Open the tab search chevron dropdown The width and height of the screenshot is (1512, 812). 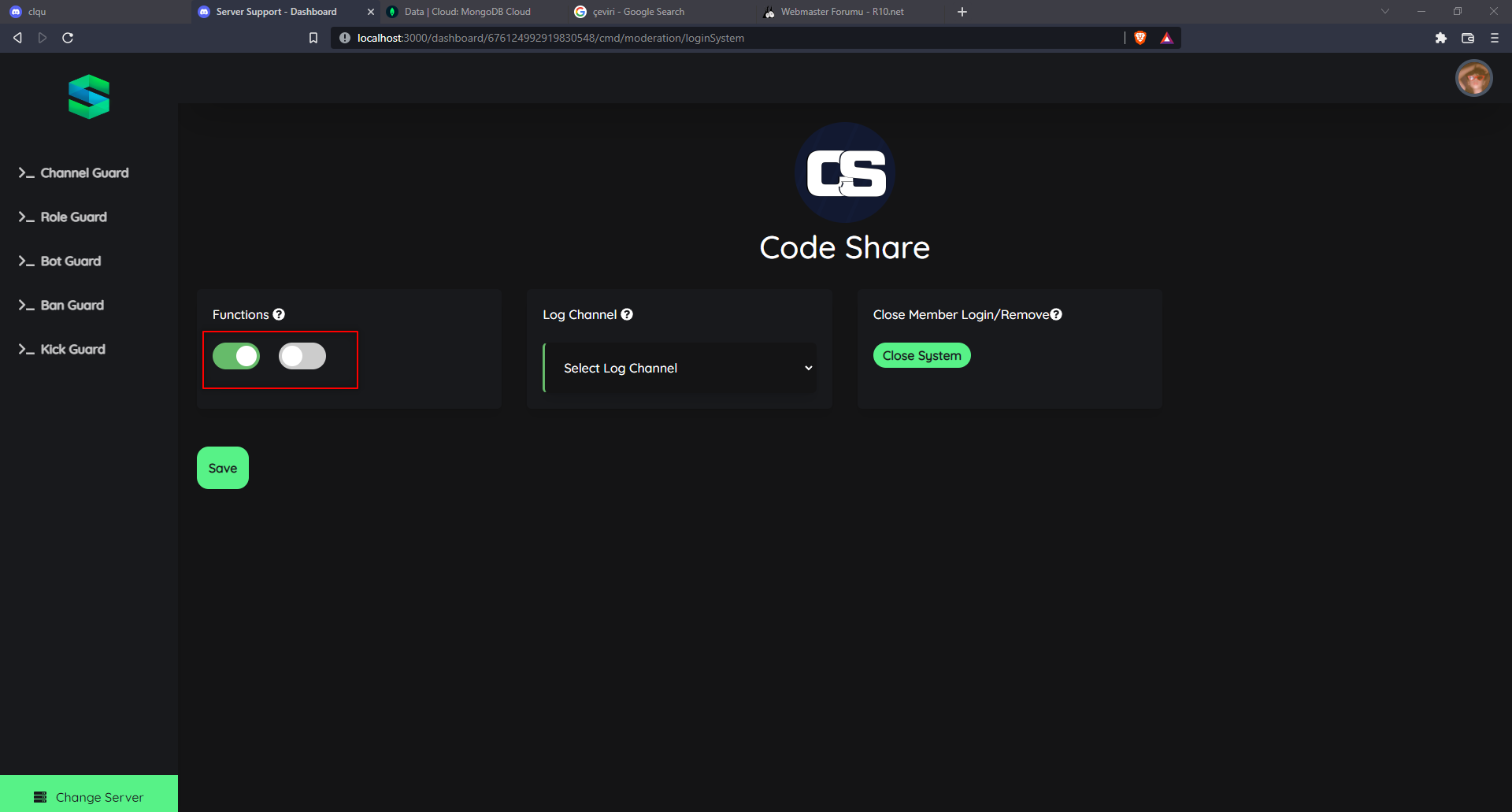pyautogui.click(x=1385, y=12)
